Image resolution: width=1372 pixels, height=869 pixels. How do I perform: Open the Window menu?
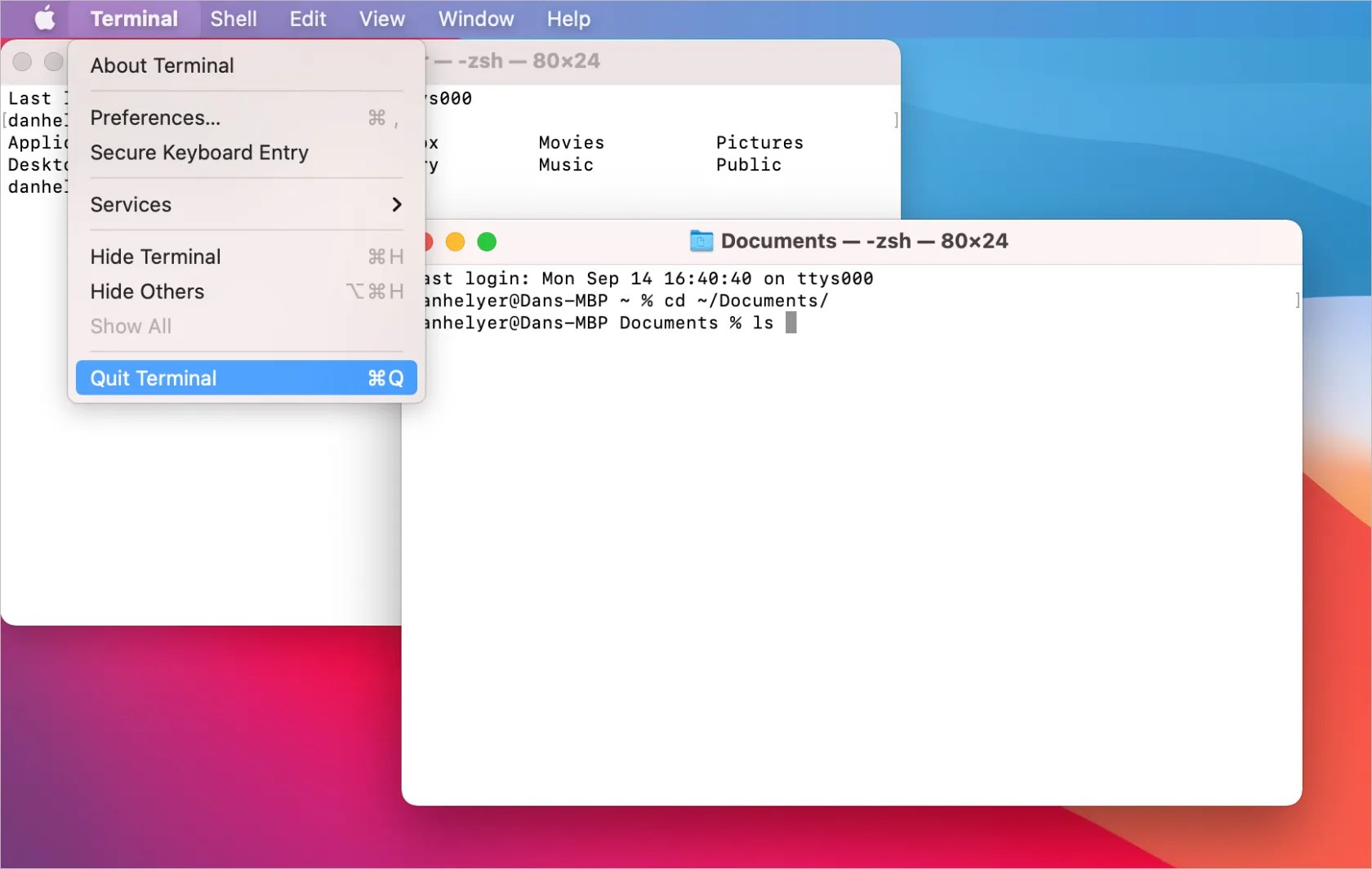coord(475,18)
